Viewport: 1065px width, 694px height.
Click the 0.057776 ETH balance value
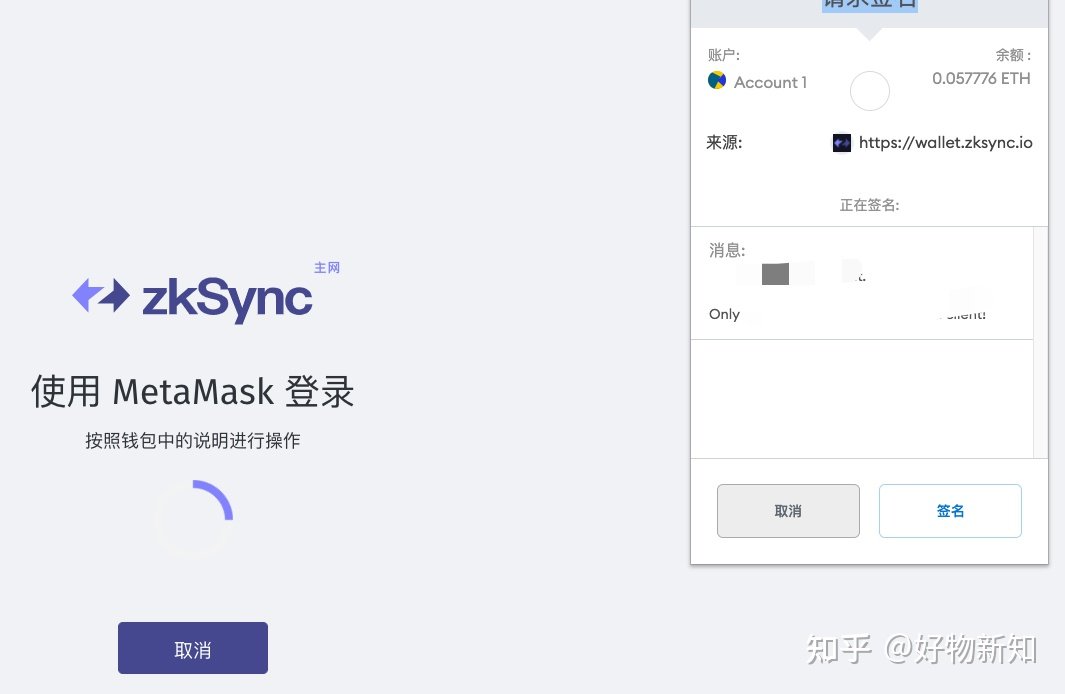pos(981,78)
